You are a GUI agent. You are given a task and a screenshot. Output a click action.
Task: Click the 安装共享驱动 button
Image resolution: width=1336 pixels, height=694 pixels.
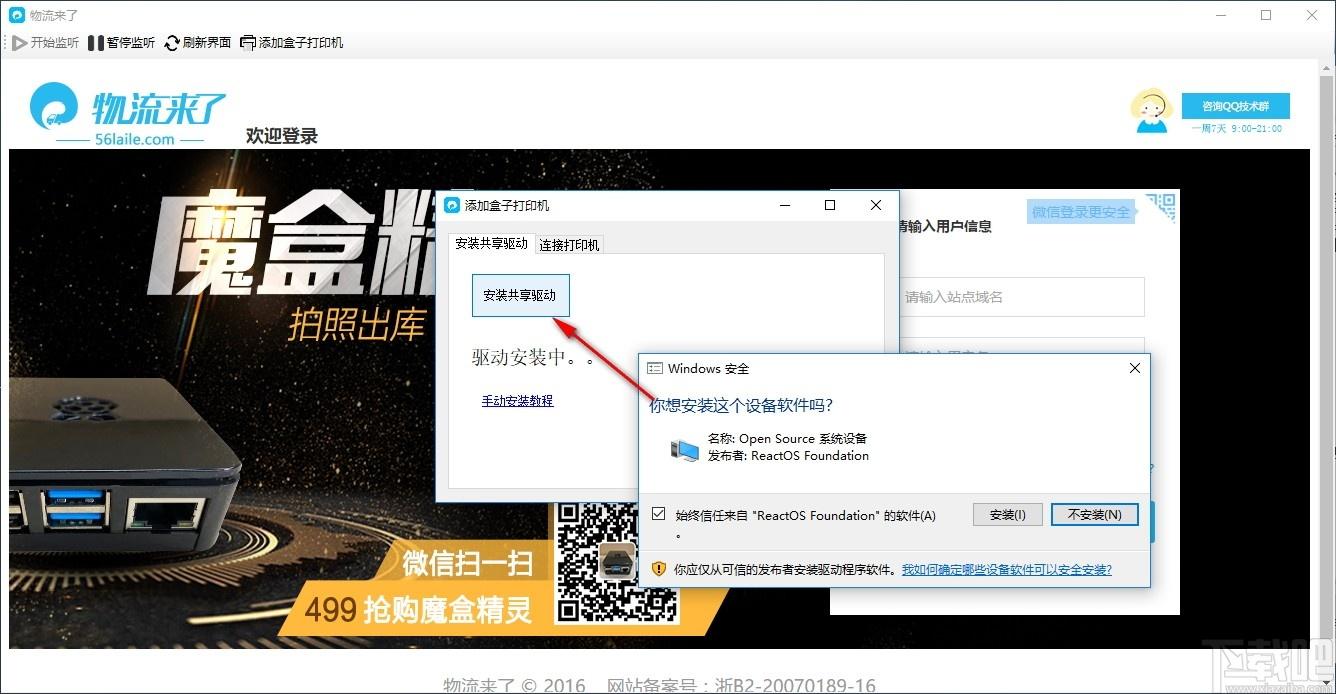pyautogui.click(x=520, y=295)
